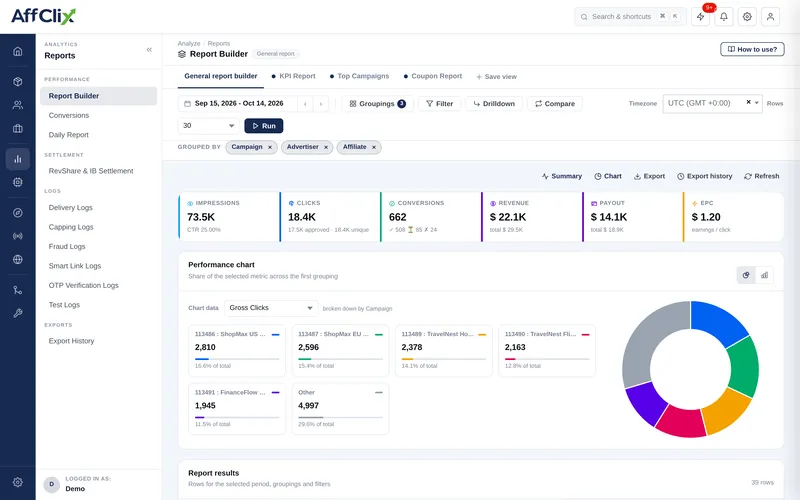The height and width of the screenshot is (500, 800).
Task: Click the Compare button
Action: pyautogui.click(x=555, y=104)
